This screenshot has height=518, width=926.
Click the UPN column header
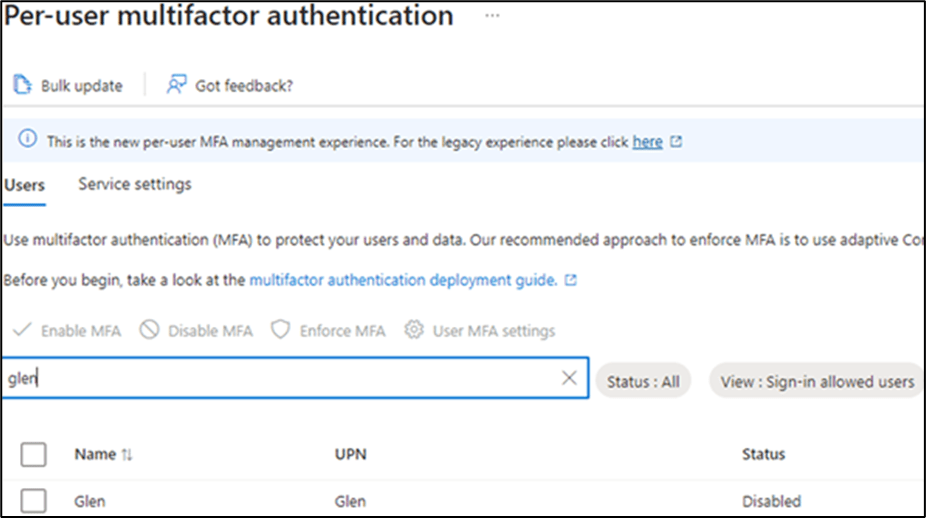[350, 455]
